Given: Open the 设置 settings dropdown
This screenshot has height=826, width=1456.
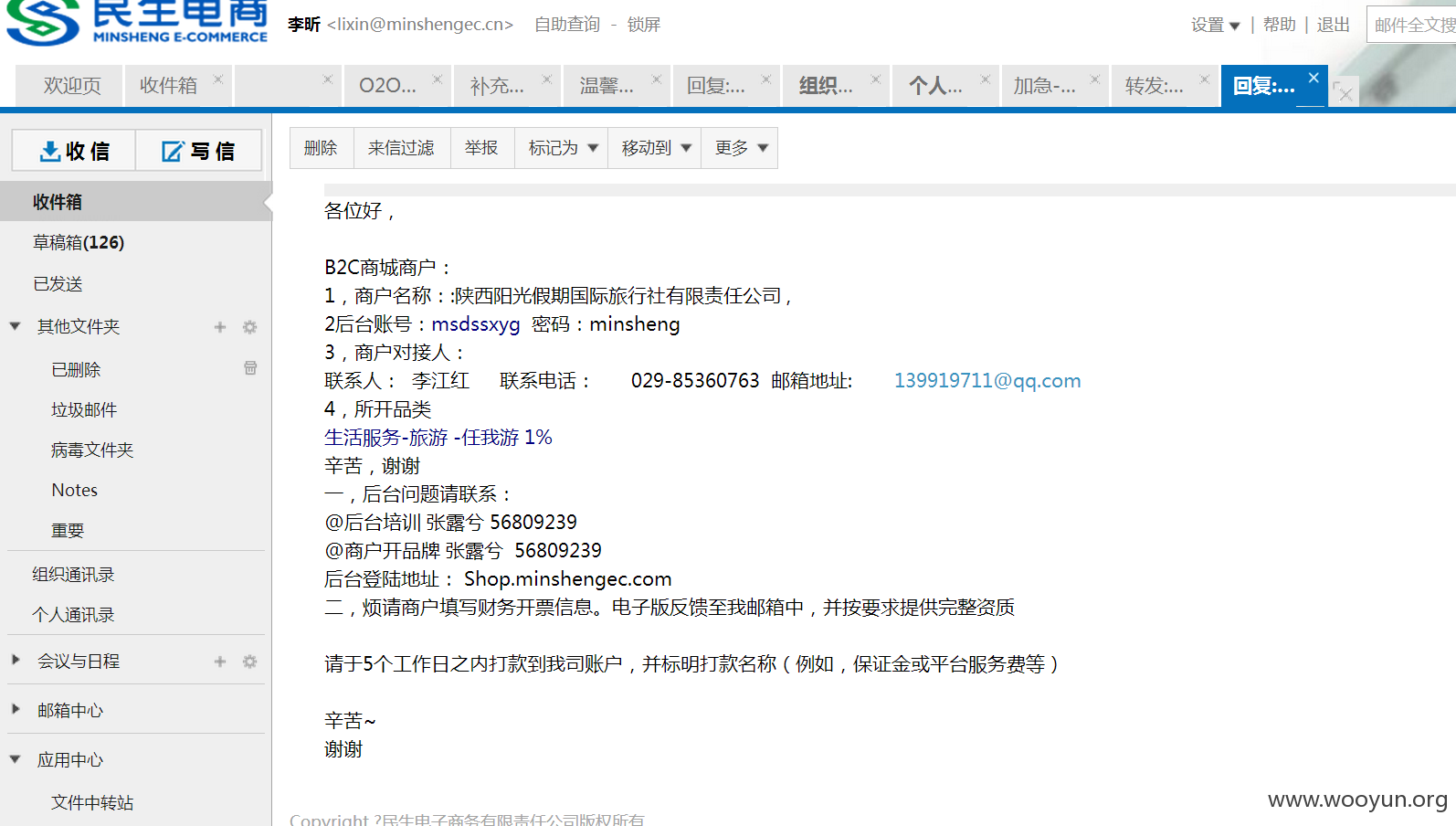Looking at the screenshot, I should (x=1215, y=25).
